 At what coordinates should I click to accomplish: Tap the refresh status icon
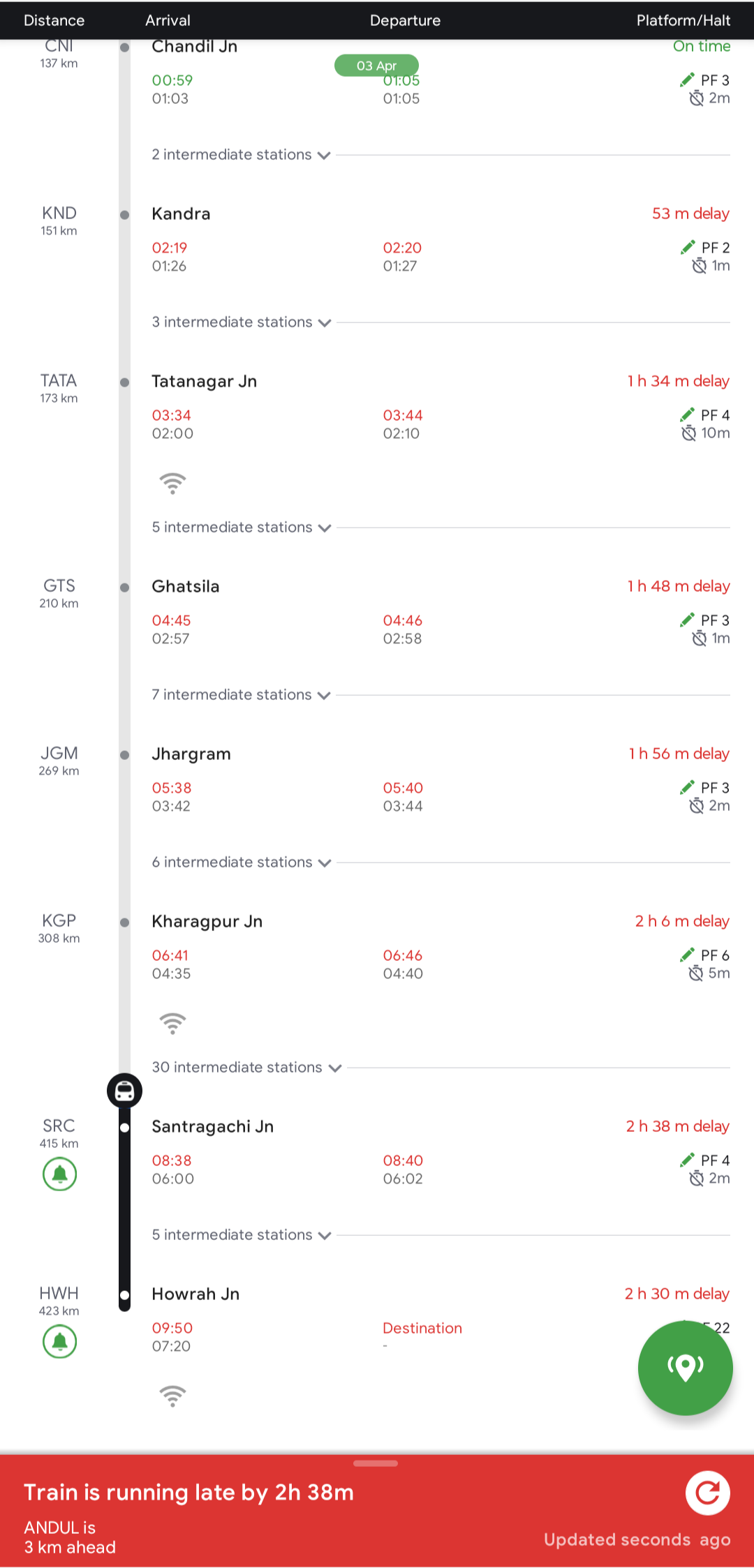(x=707, y=1493)
